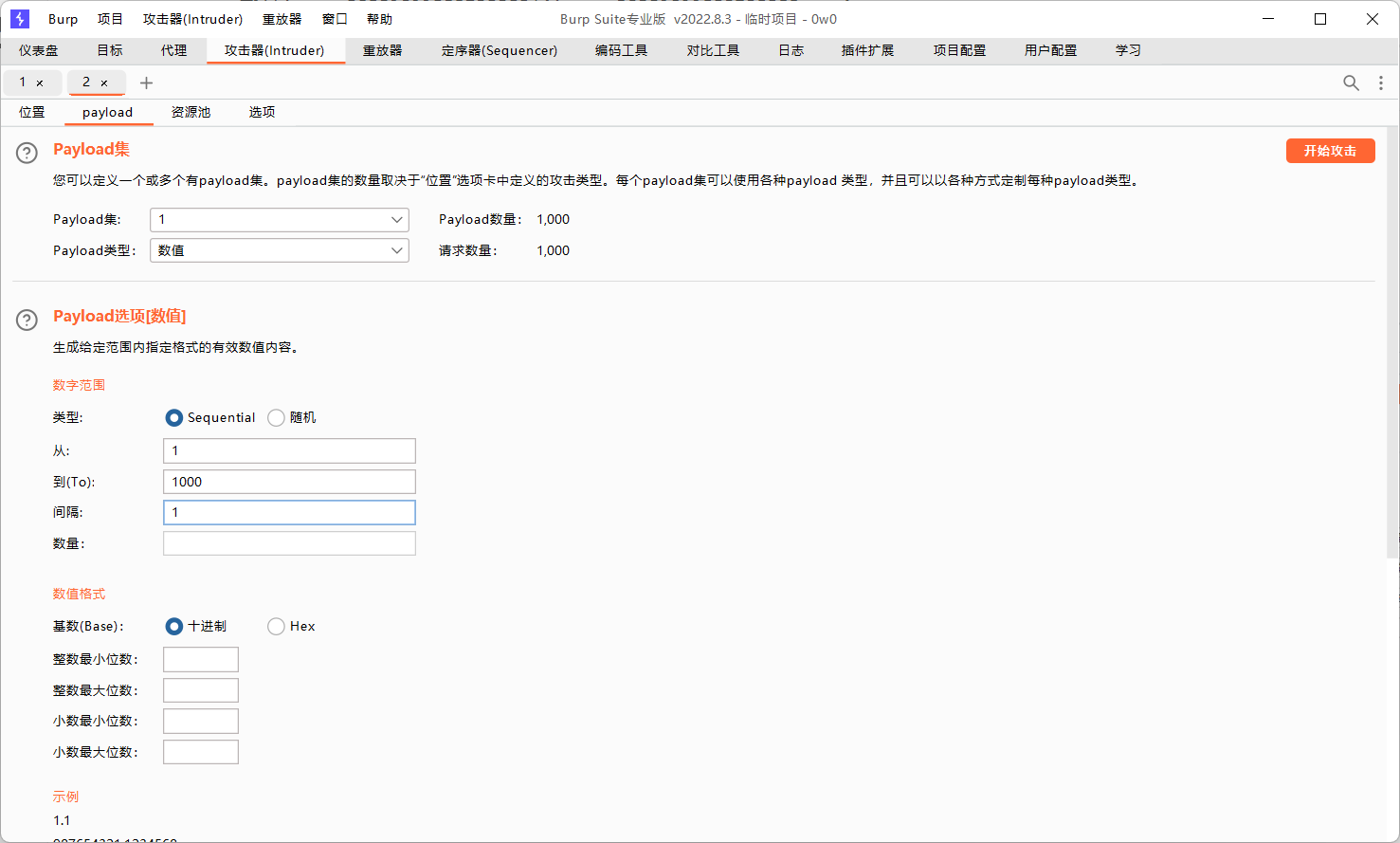This screenshot has width=1400, height=843.
Task: Choose Hex number base
Action: 276,626
